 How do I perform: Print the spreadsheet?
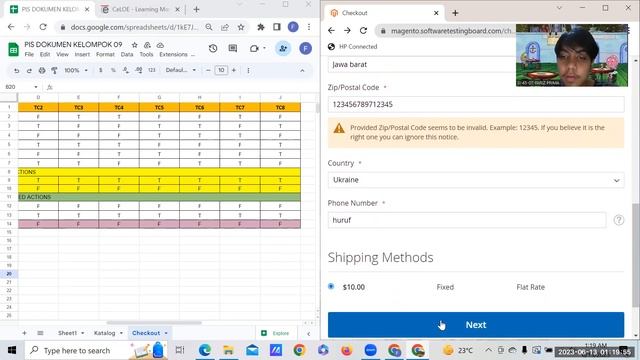(42, 70)
